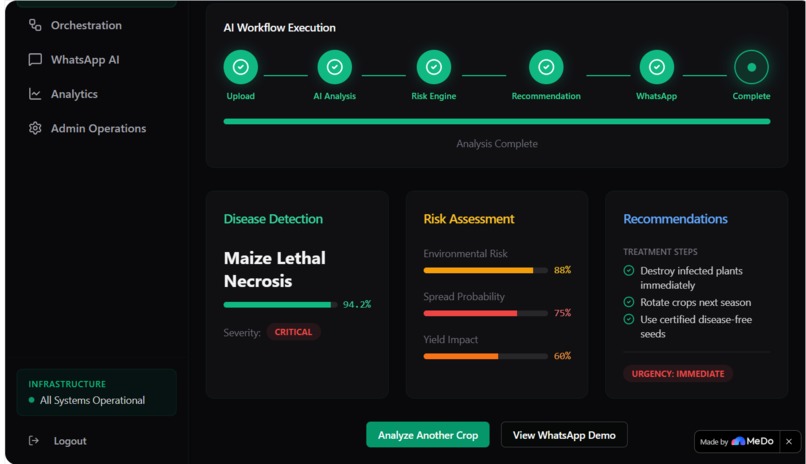Image resolution: width=806 pixels, height=464 pixels.
Task: Click the 'Risk Assessment' card title
Action: click(469, 219)
